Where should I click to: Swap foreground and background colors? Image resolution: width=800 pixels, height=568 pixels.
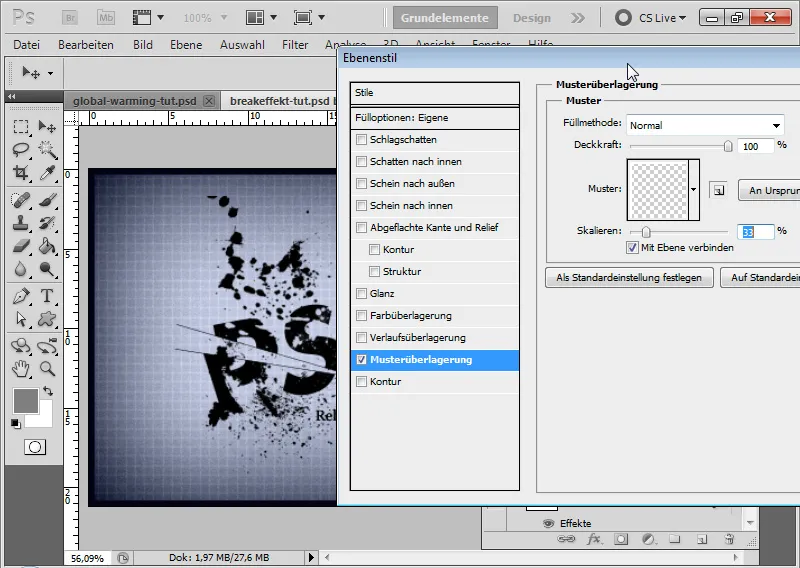coord(48,391)
